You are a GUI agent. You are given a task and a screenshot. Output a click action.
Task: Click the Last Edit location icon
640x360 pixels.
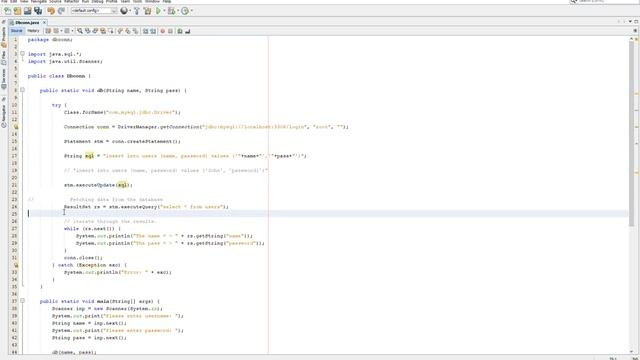(48, 31)
